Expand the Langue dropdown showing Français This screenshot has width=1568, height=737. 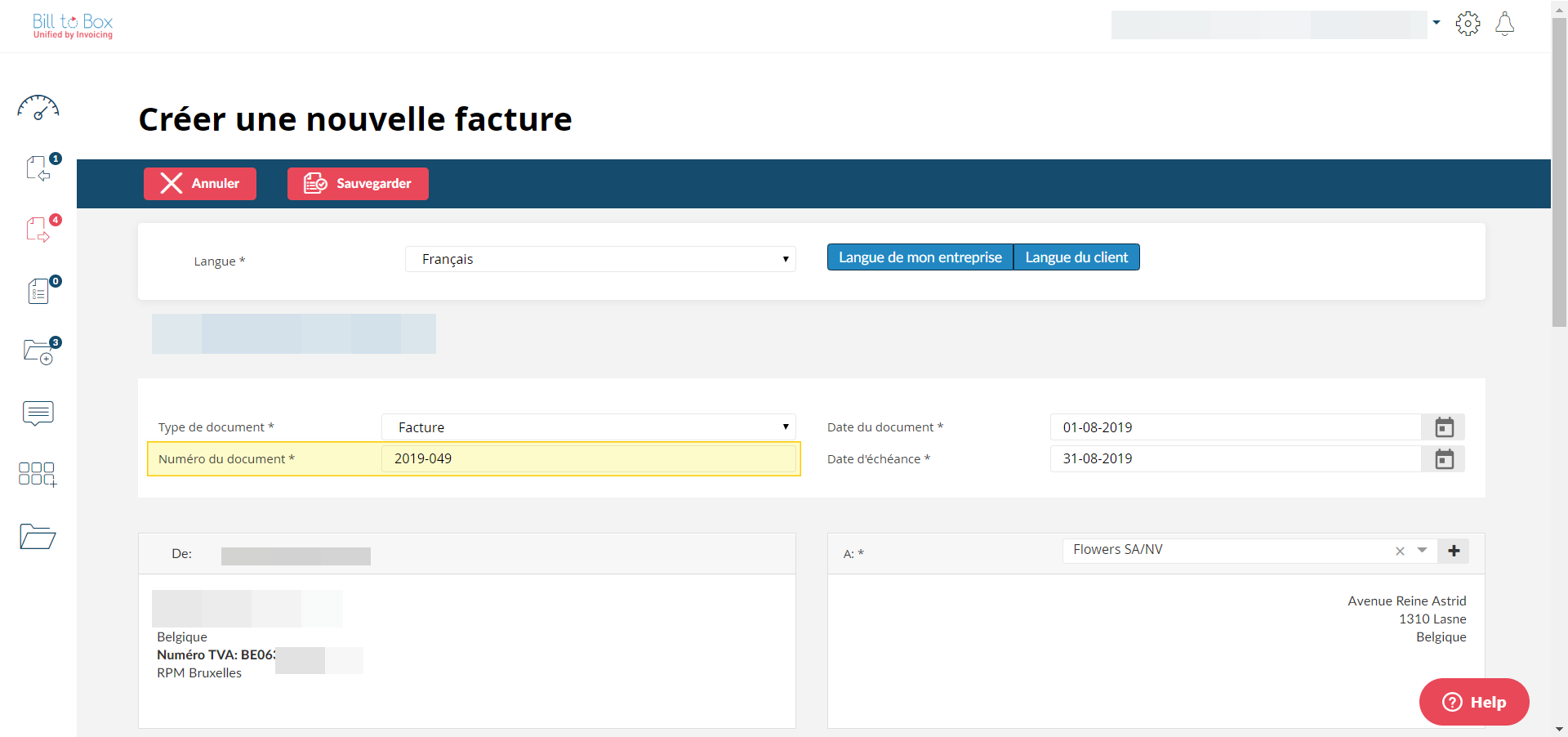pos(600,259)
